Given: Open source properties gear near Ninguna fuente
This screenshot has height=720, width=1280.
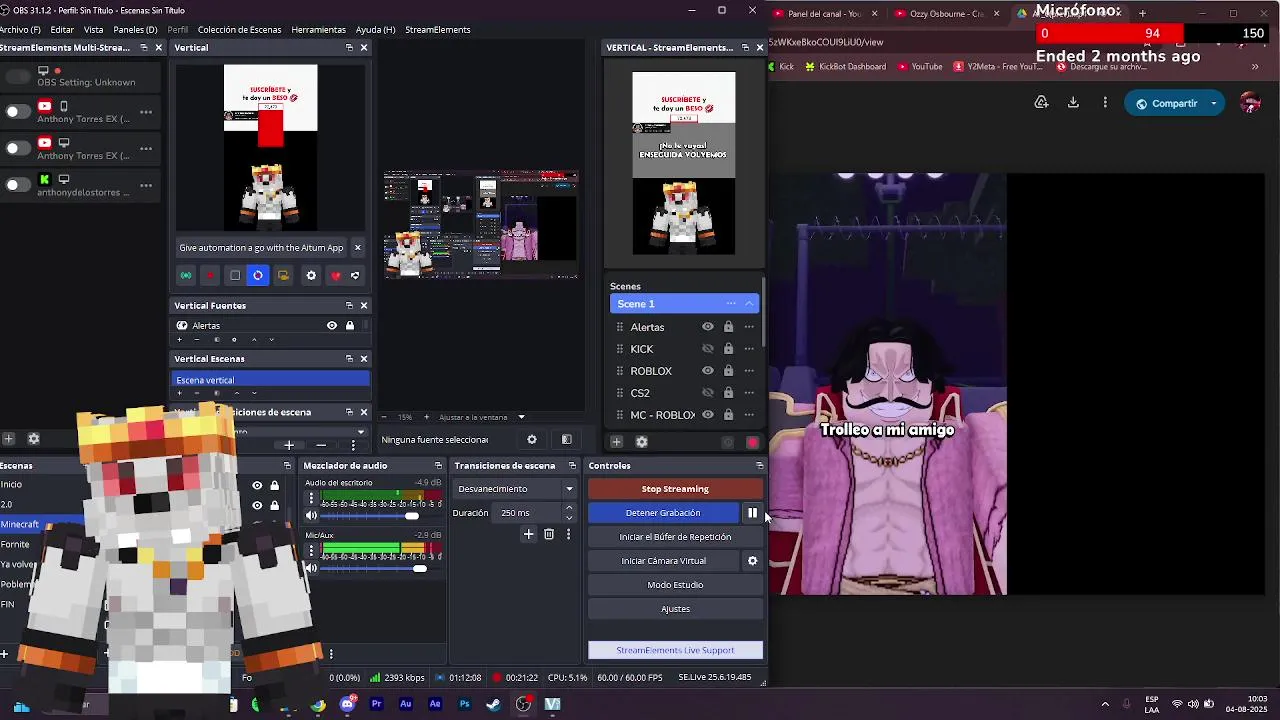Looking at the screenshot, I should (532, 440).
